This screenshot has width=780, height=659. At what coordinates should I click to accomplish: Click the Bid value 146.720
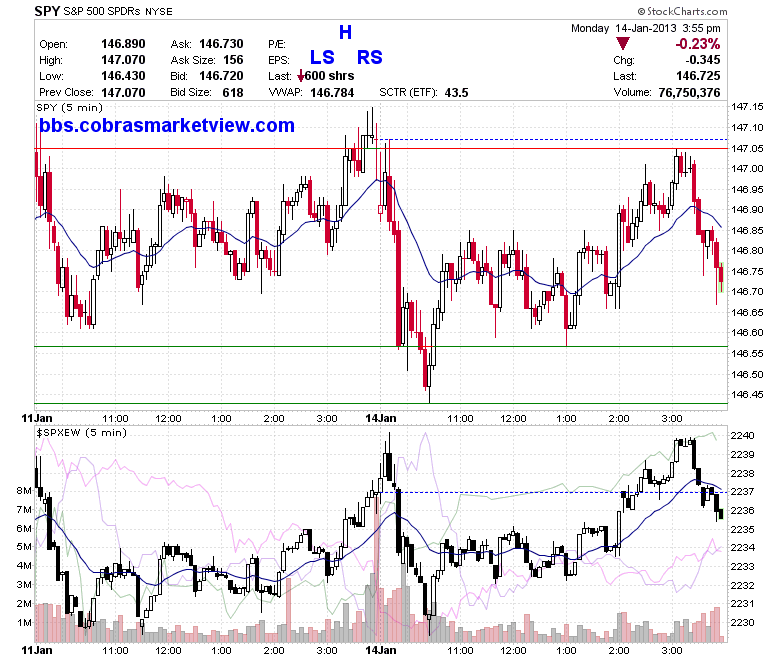pyautogui.click(x=221, y=76)
